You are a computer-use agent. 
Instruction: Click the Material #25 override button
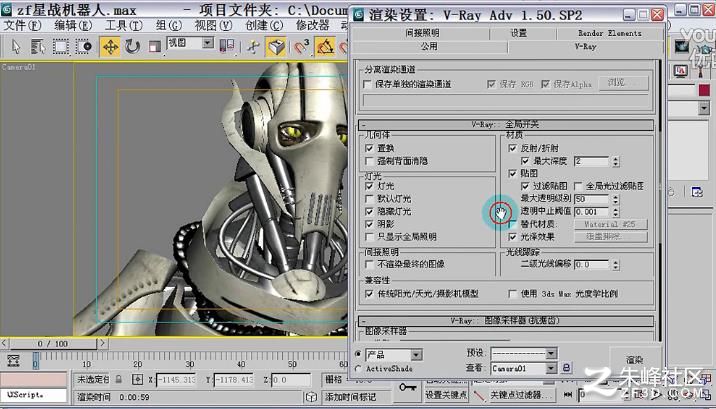[x=610, y=224]
